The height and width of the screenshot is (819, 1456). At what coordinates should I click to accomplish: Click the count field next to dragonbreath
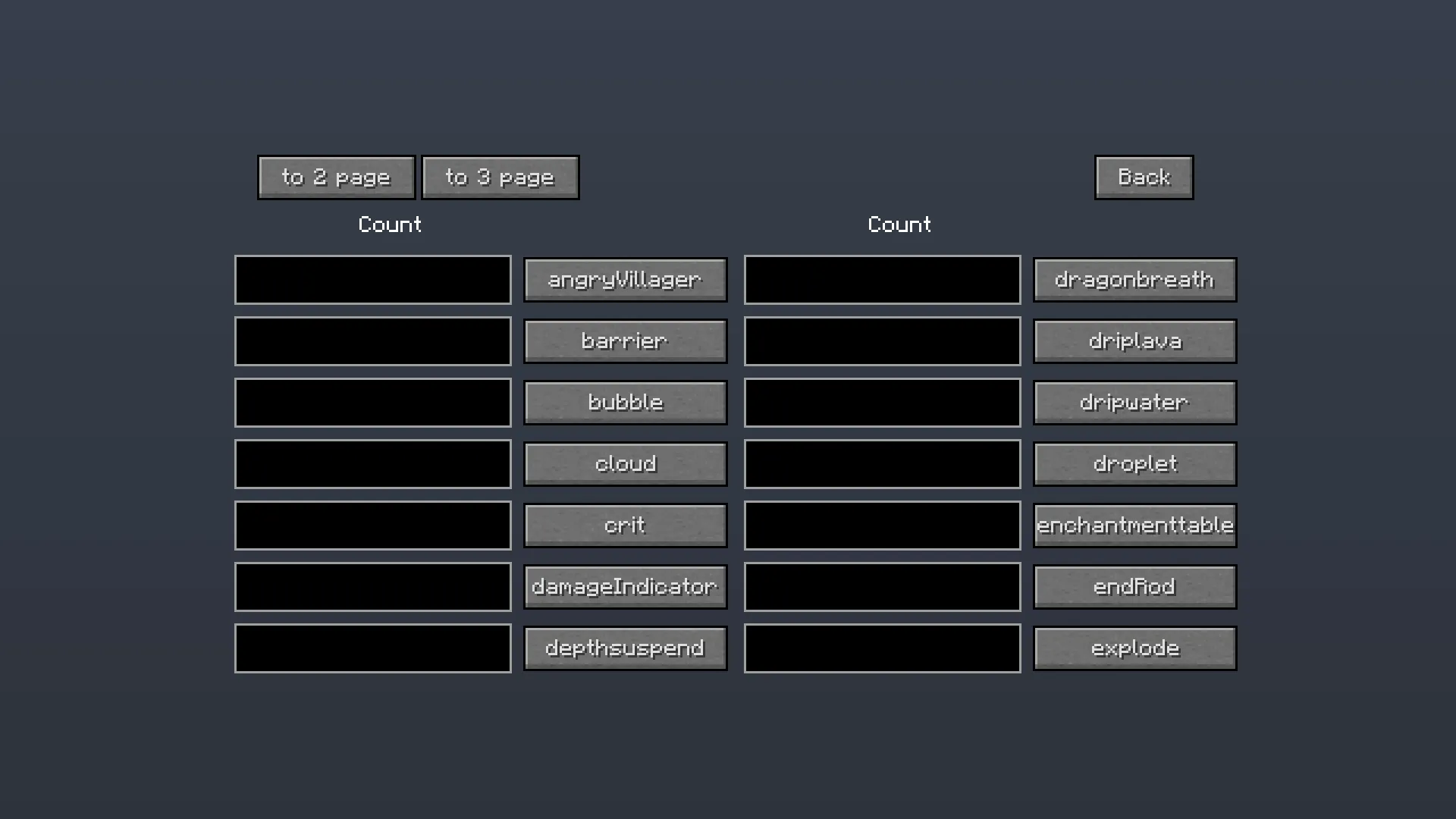point(882,279)
